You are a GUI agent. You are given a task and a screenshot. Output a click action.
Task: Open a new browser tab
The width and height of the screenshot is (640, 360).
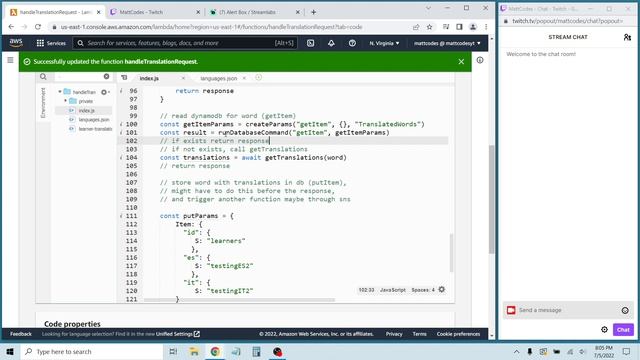313,12
